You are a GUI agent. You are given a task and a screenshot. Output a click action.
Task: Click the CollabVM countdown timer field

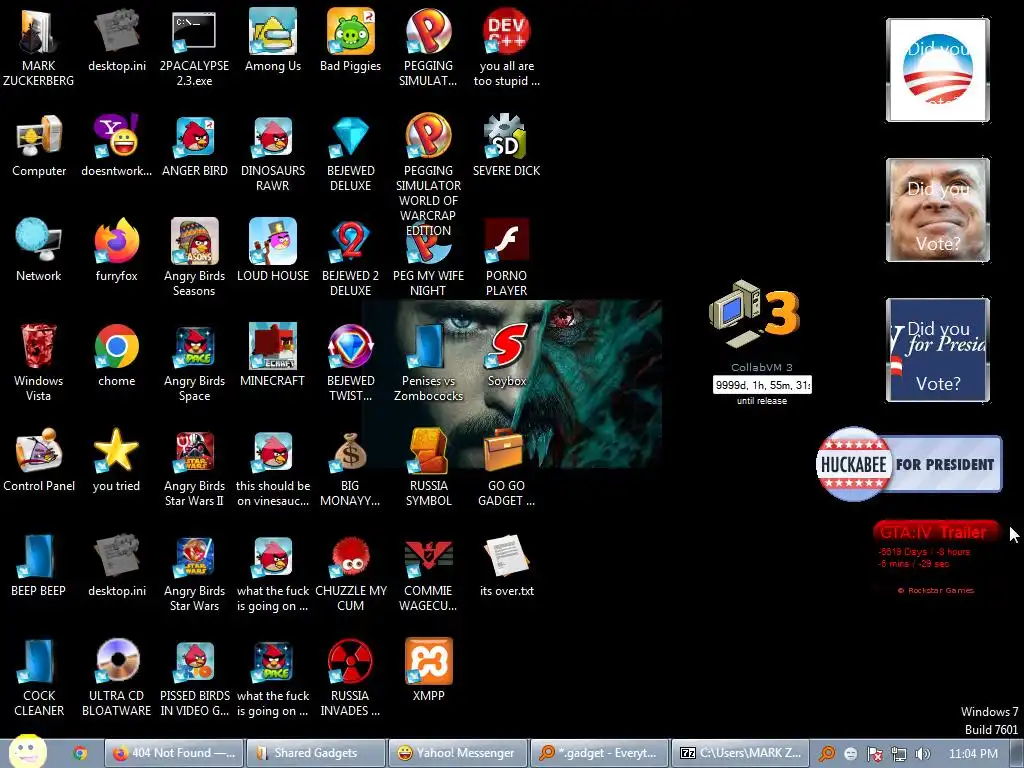click(762, 385)
